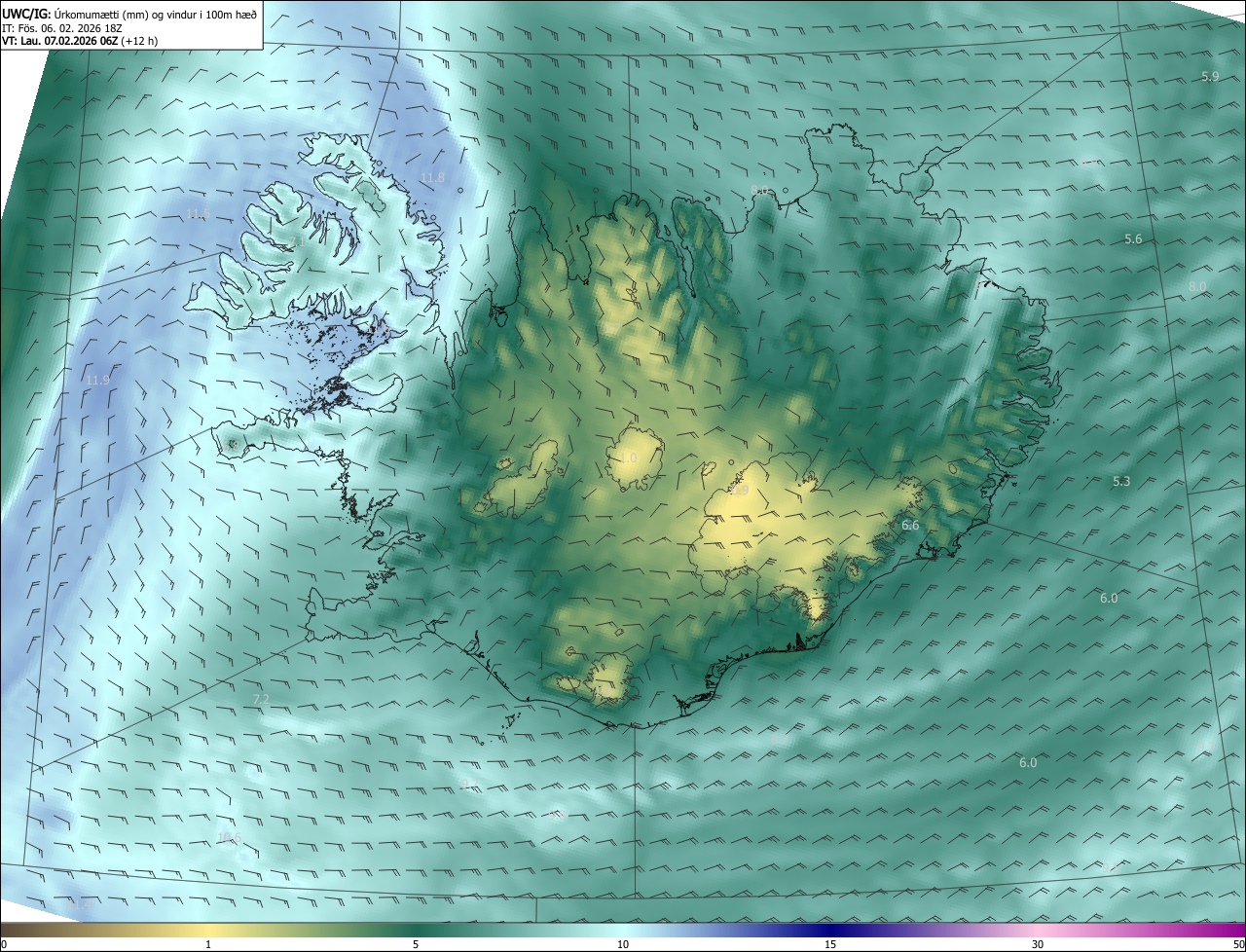Click the 10.6 value label
This screenshot has width=1246, height=952.
click(229, 838)
